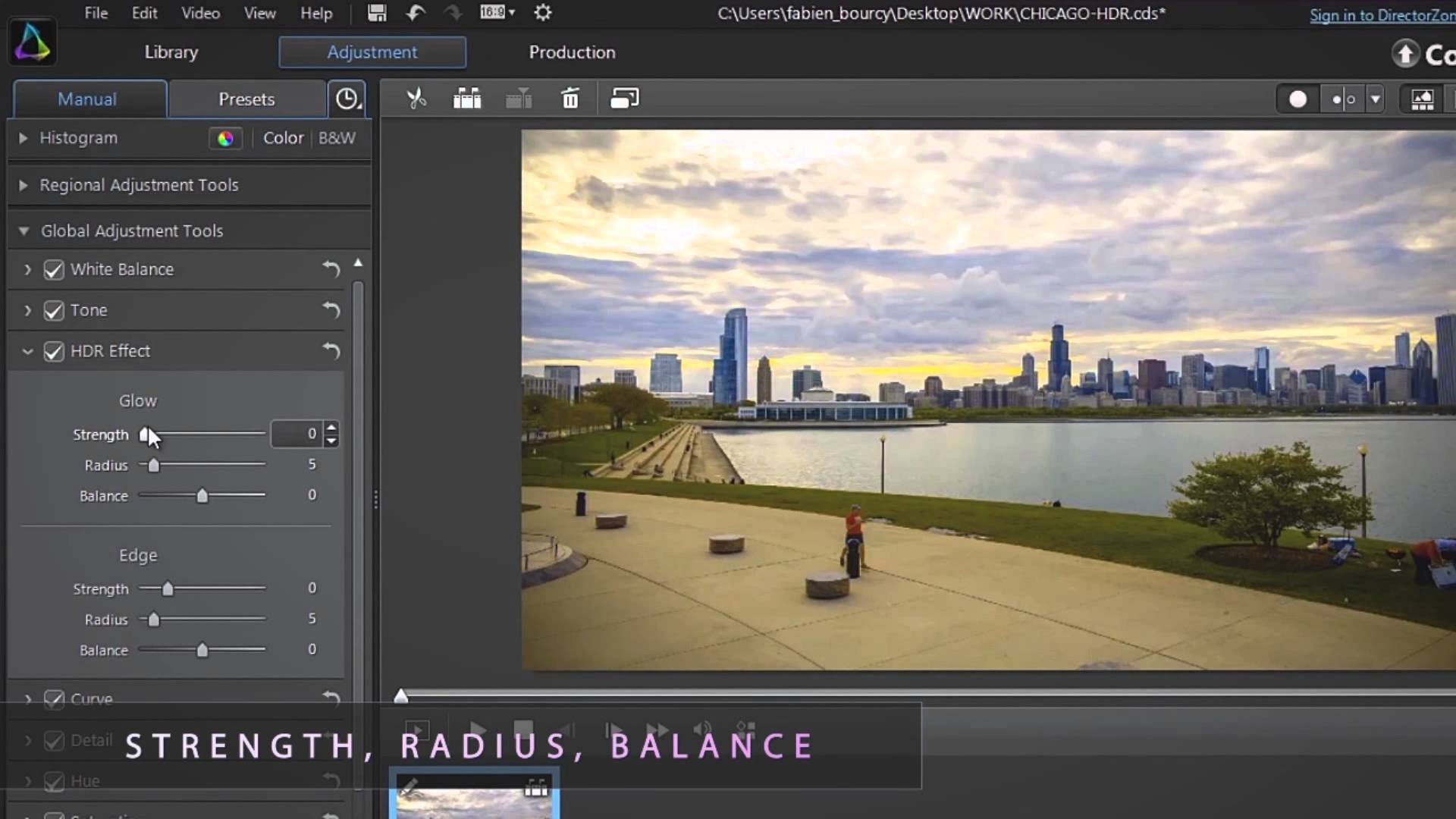The width and height of the screenshot is (1456, 819).
Task: Go to the Production module
Action: click(x=573, y=52)
